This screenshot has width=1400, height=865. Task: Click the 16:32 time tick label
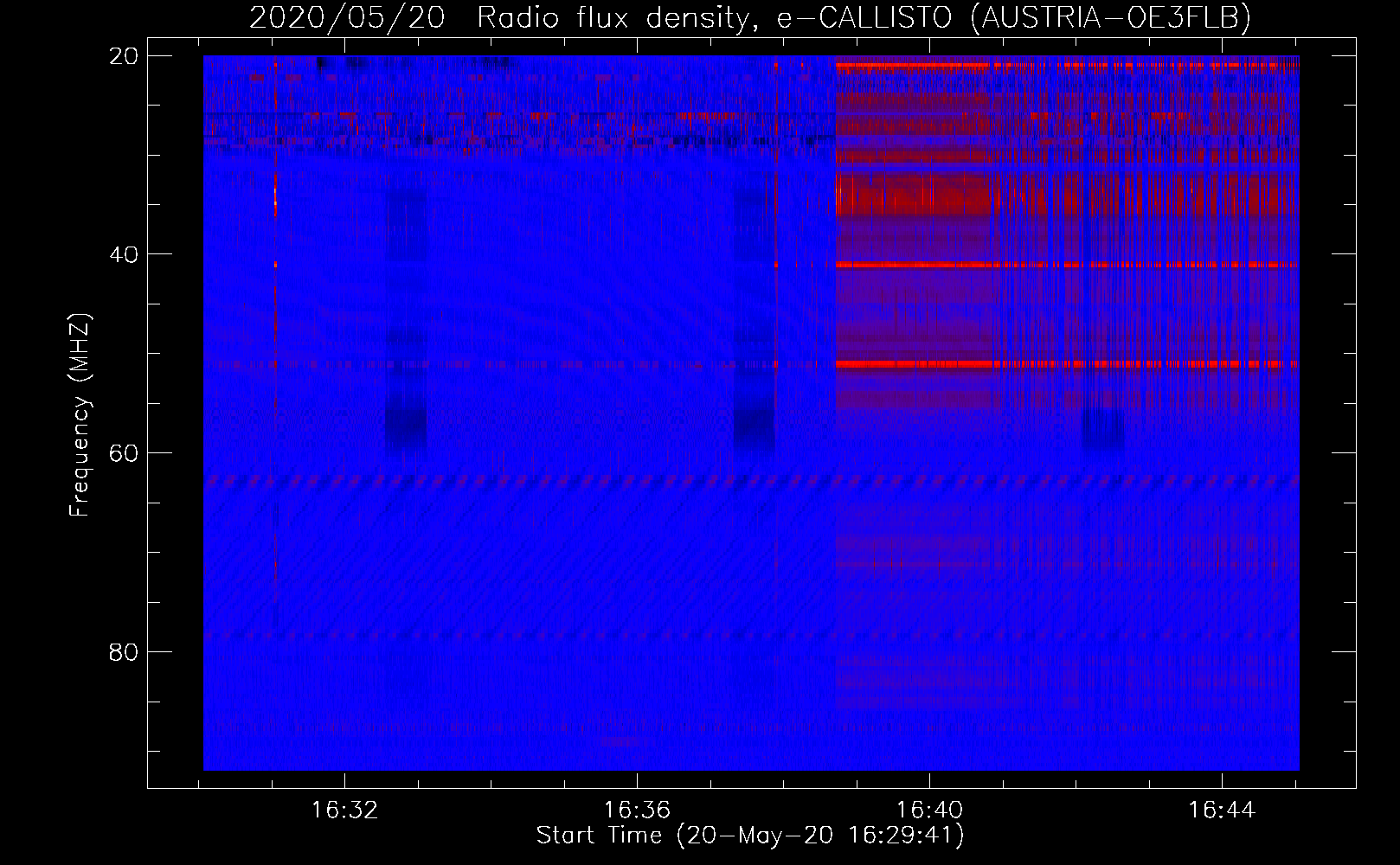[345, 811]
